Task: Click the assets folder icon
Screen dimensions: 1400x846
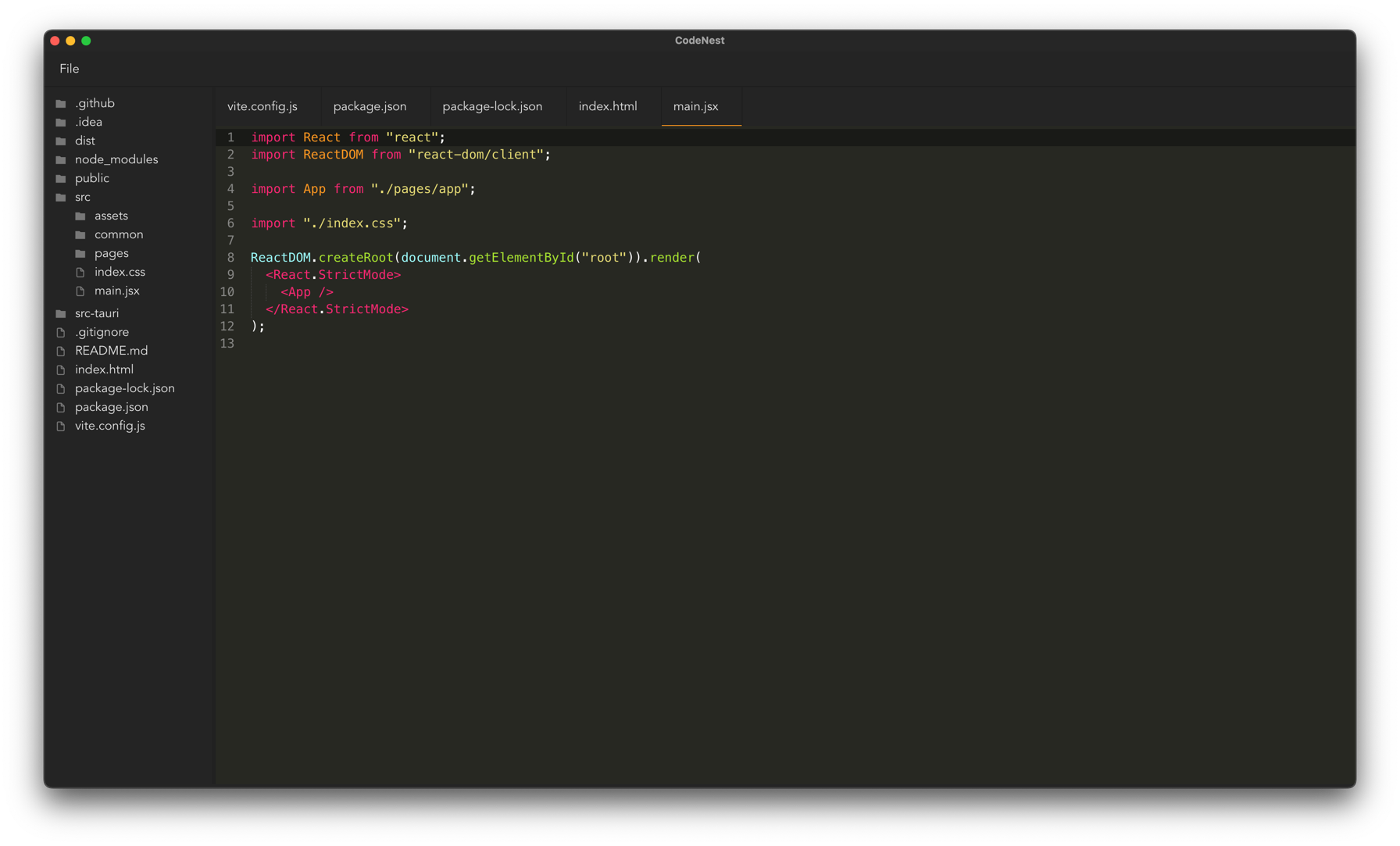Action: tap(80, 216)
